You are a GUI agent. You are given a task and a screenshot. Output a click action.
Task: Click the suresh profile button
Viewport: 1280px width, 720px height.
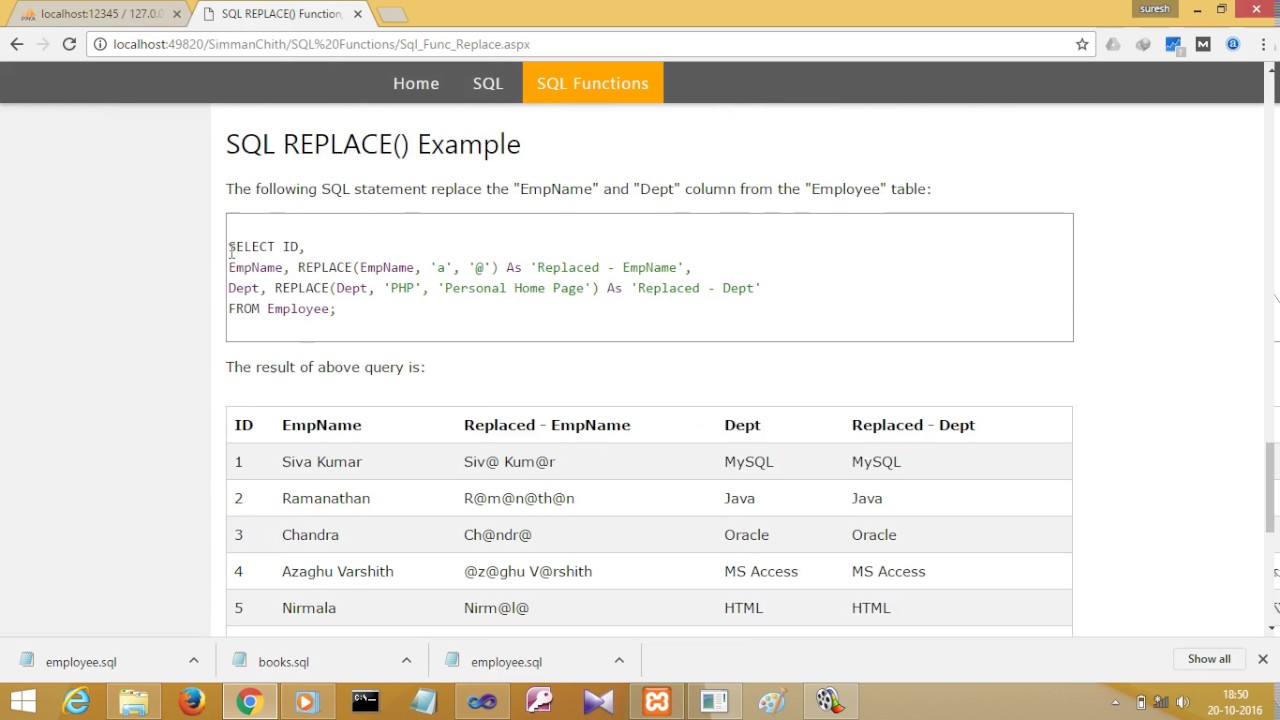(x=1154, y=9)
